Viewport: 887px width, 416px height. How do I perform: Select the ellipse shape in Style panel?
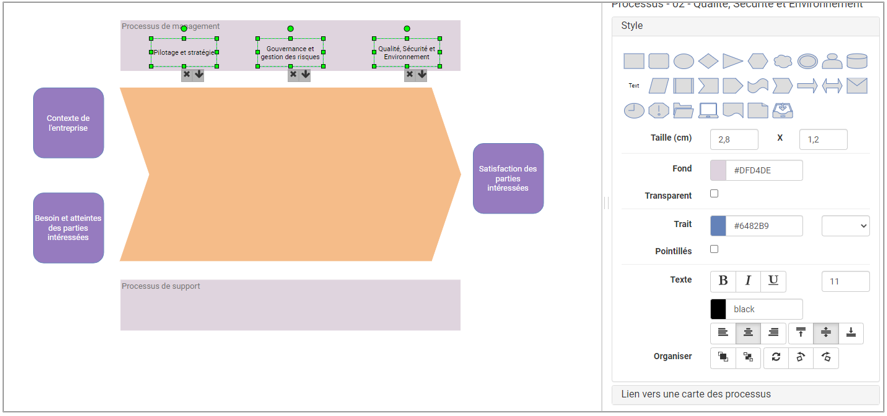click(683, 61)
